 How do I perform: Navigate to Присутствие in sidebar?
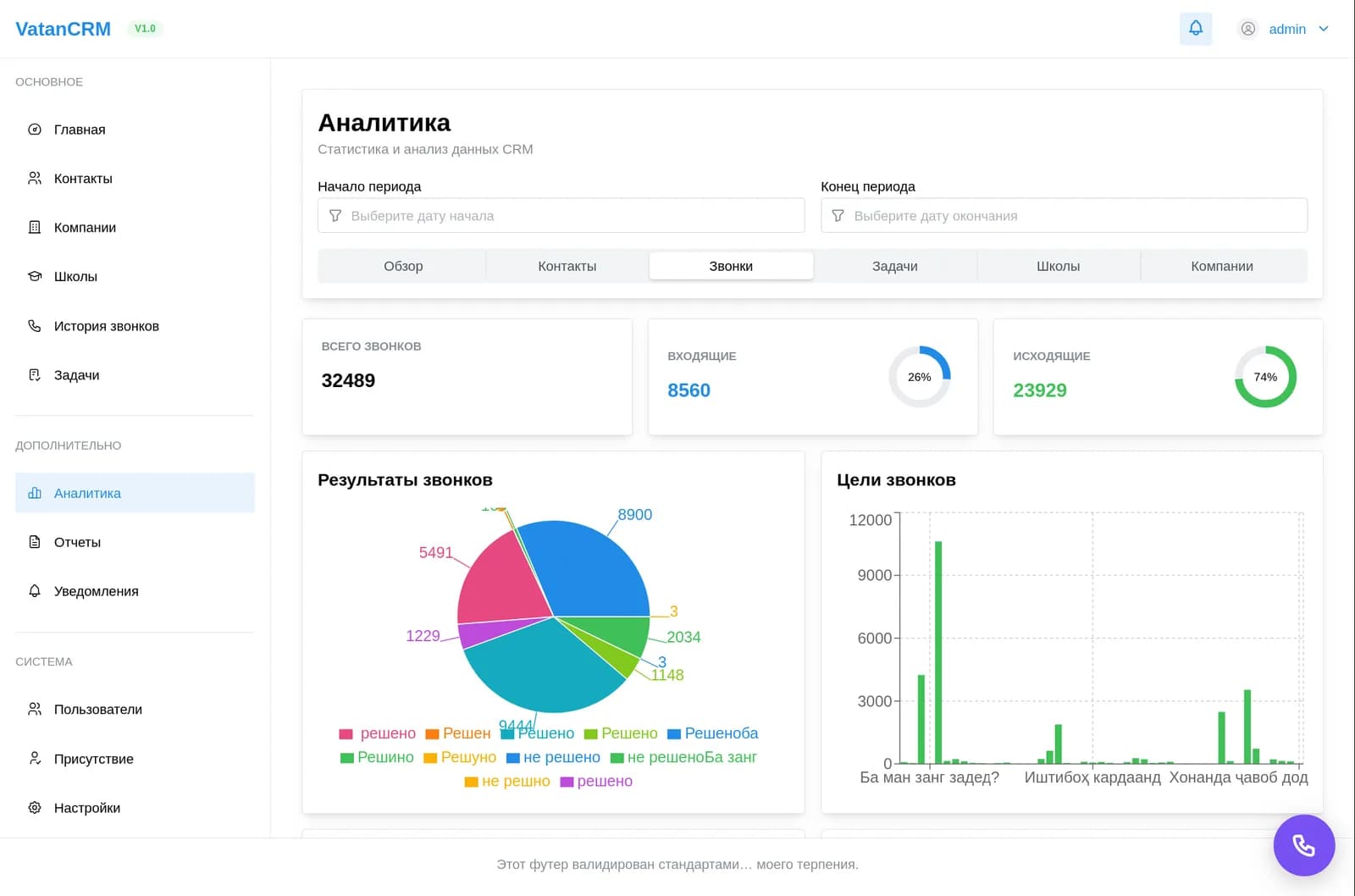coord(135,759)
